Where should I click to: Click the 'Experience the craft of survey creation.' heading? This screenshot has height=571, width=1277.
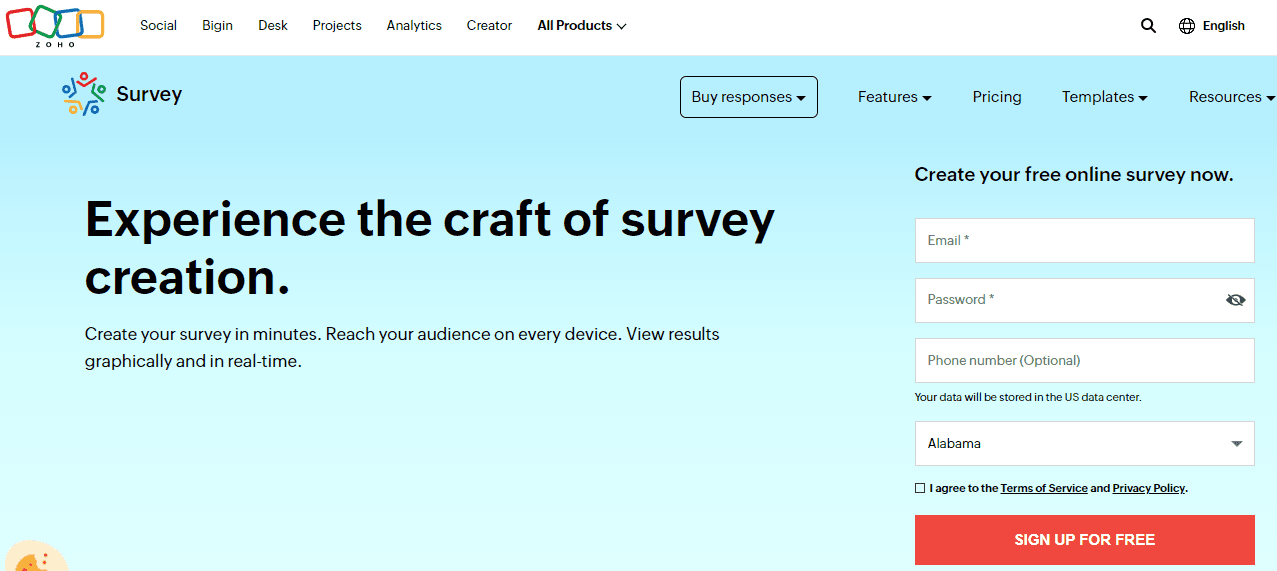point(430,248)
